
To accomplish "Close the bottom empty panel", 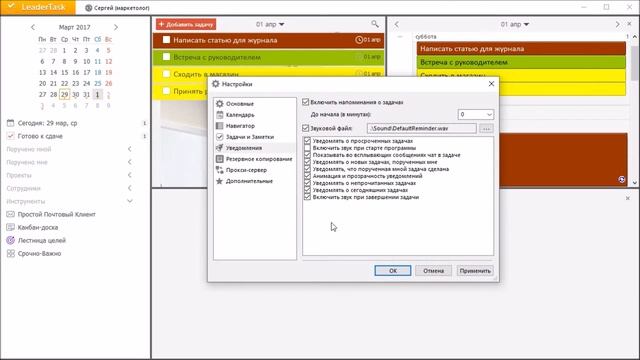I will (x=627, y=198).
